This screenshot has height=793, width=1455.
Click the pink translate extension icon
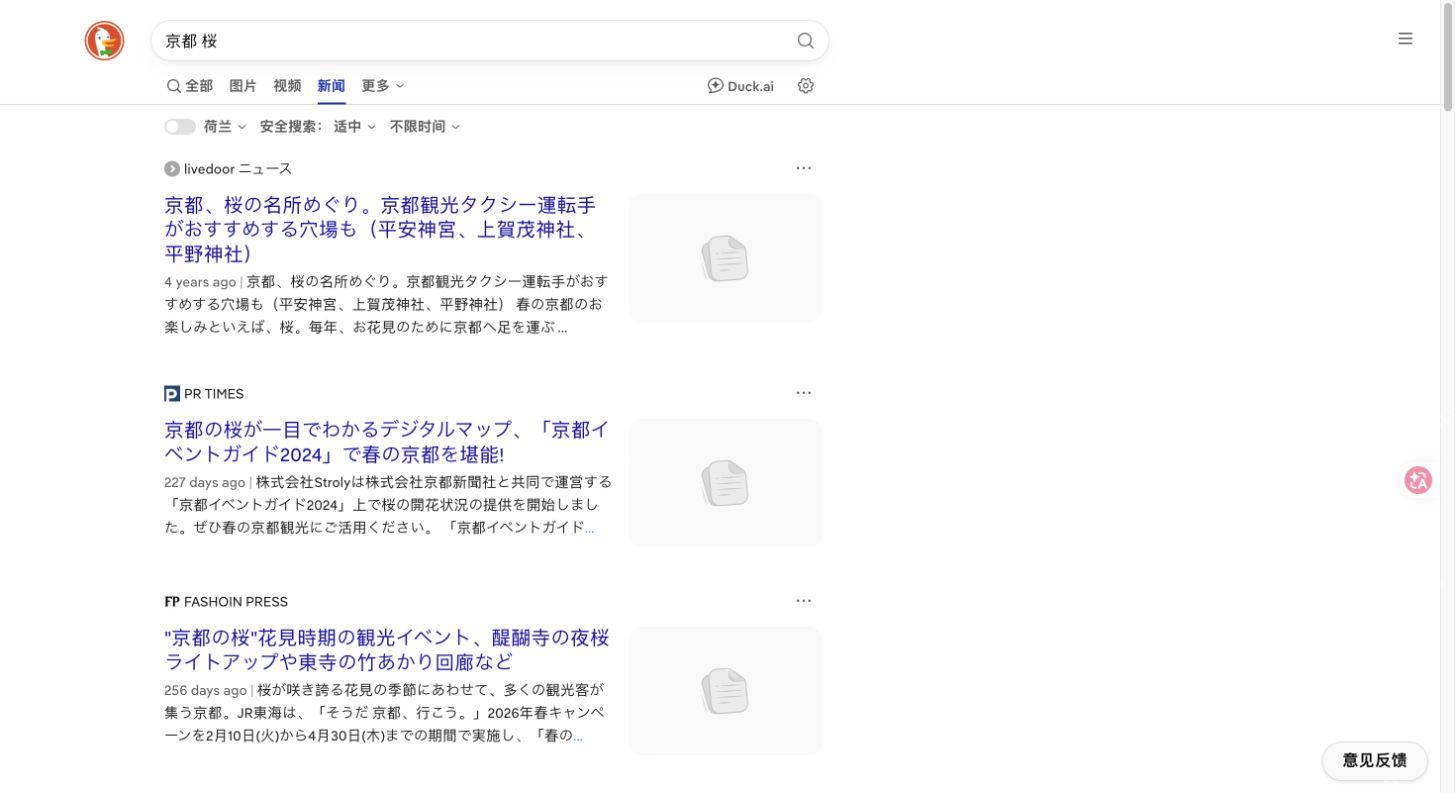[1418, 480]
